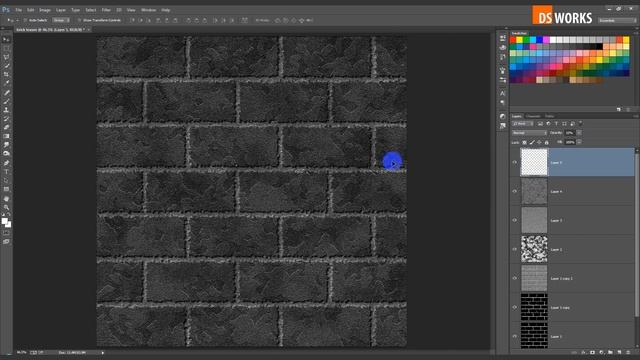Open the Image menu
The width and height of the screenshot is (640, 360).
click(x=45, y=10)
